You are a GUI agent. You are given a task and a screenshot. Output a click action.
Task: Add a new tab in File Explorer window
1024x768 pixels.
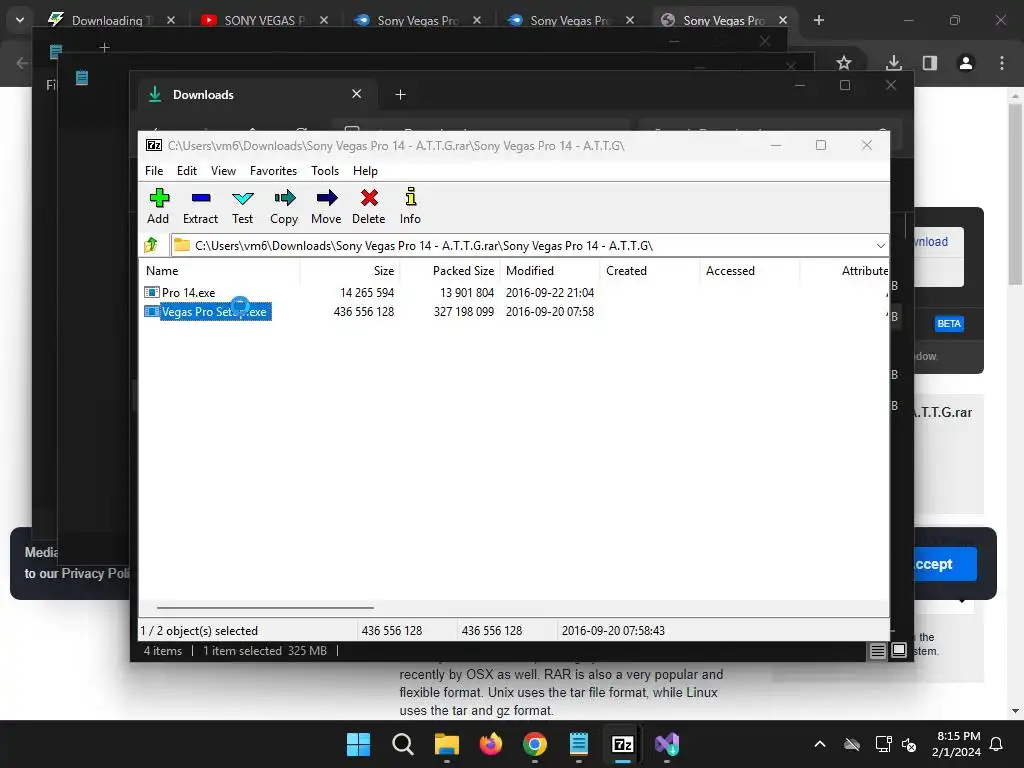(400, 95)
